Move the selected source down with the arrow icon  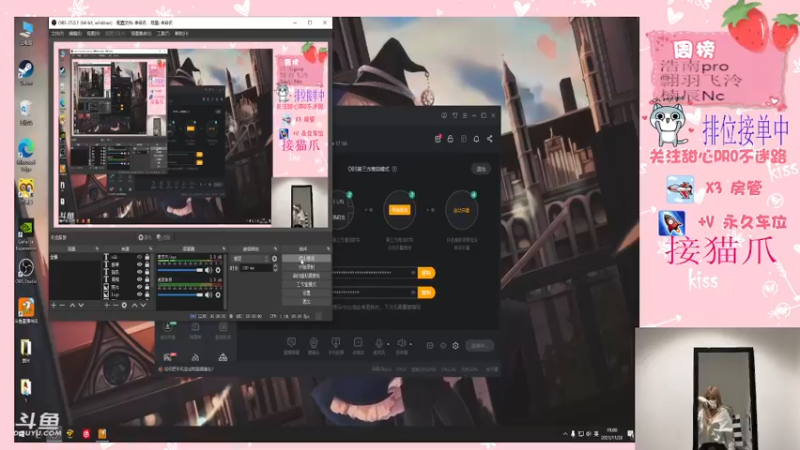143,305
